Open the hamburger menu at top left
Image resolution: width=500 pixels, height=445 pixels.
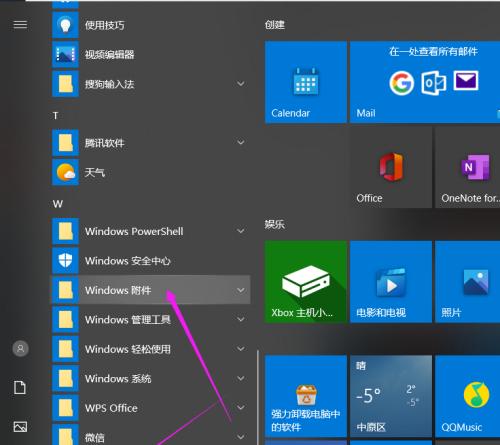[x=20, y=25]
